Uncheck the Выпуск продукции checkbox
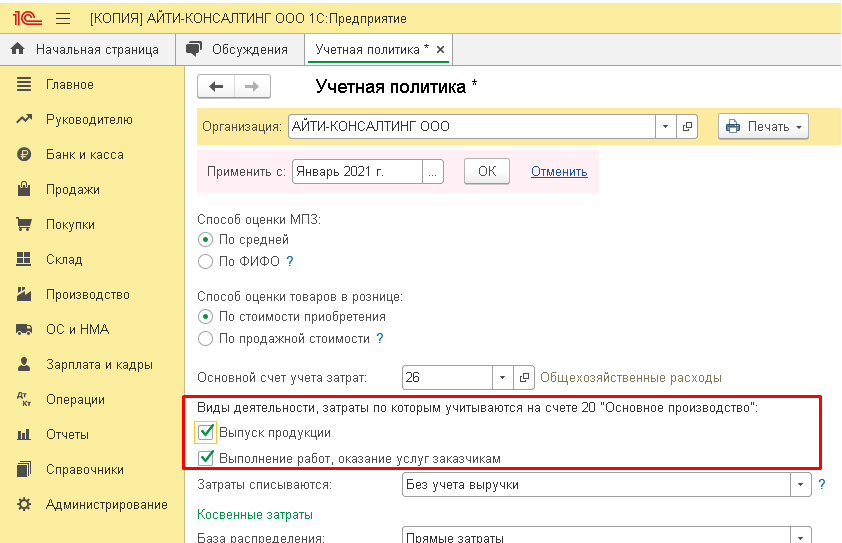The image size is (842, 543). point(207,433)
